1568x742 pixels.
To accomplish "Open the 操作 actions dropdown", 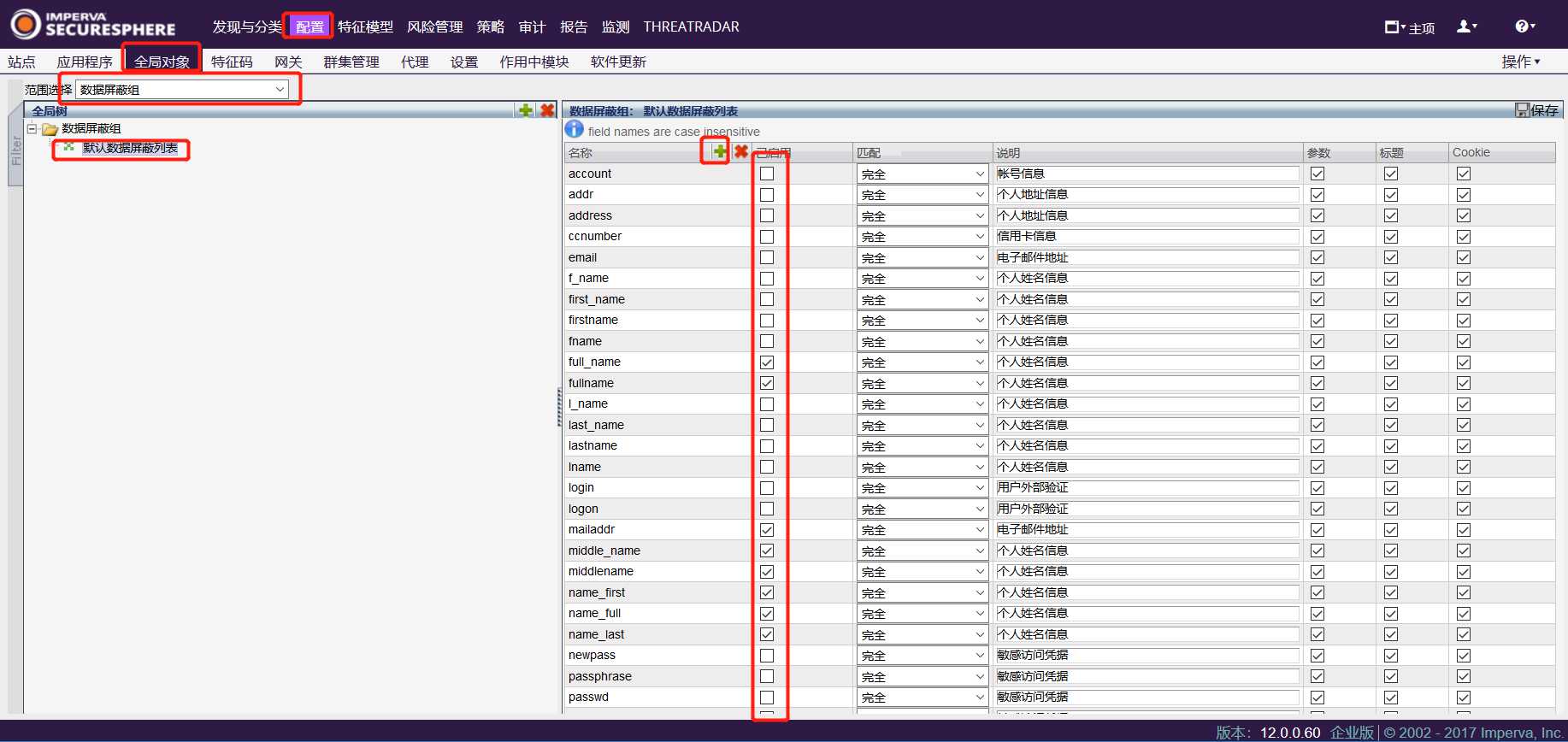I will pos(1521,62).
